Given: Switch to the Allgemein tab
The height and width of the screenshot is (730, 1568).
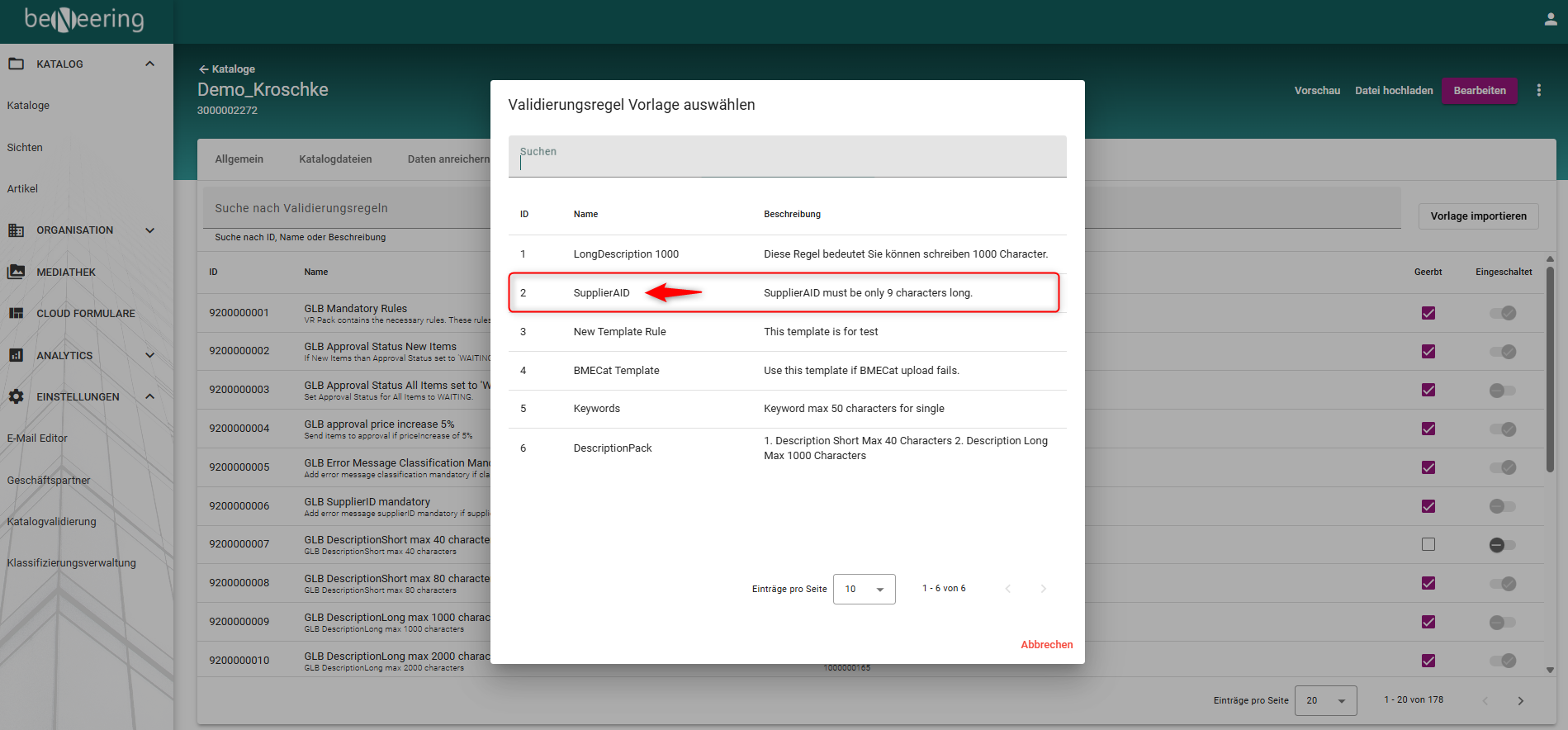Looking at the screenshot, I should [x=239, y=159].
